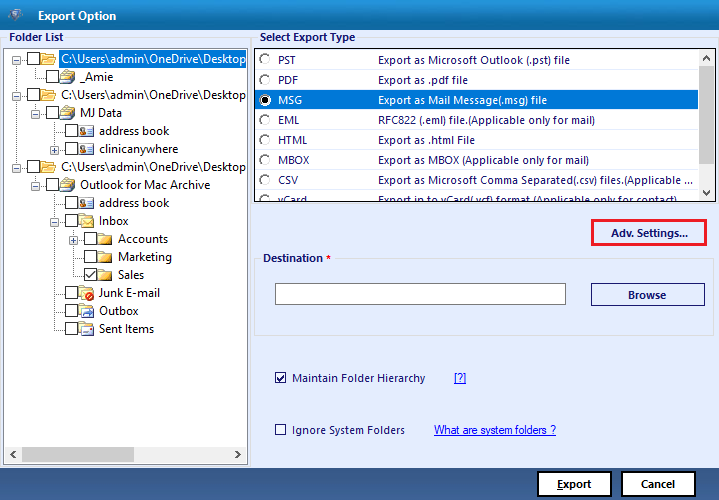Select the HTML export radio button
The width and height of the screenshot is (719, 500).
click(x=265, y=140)
